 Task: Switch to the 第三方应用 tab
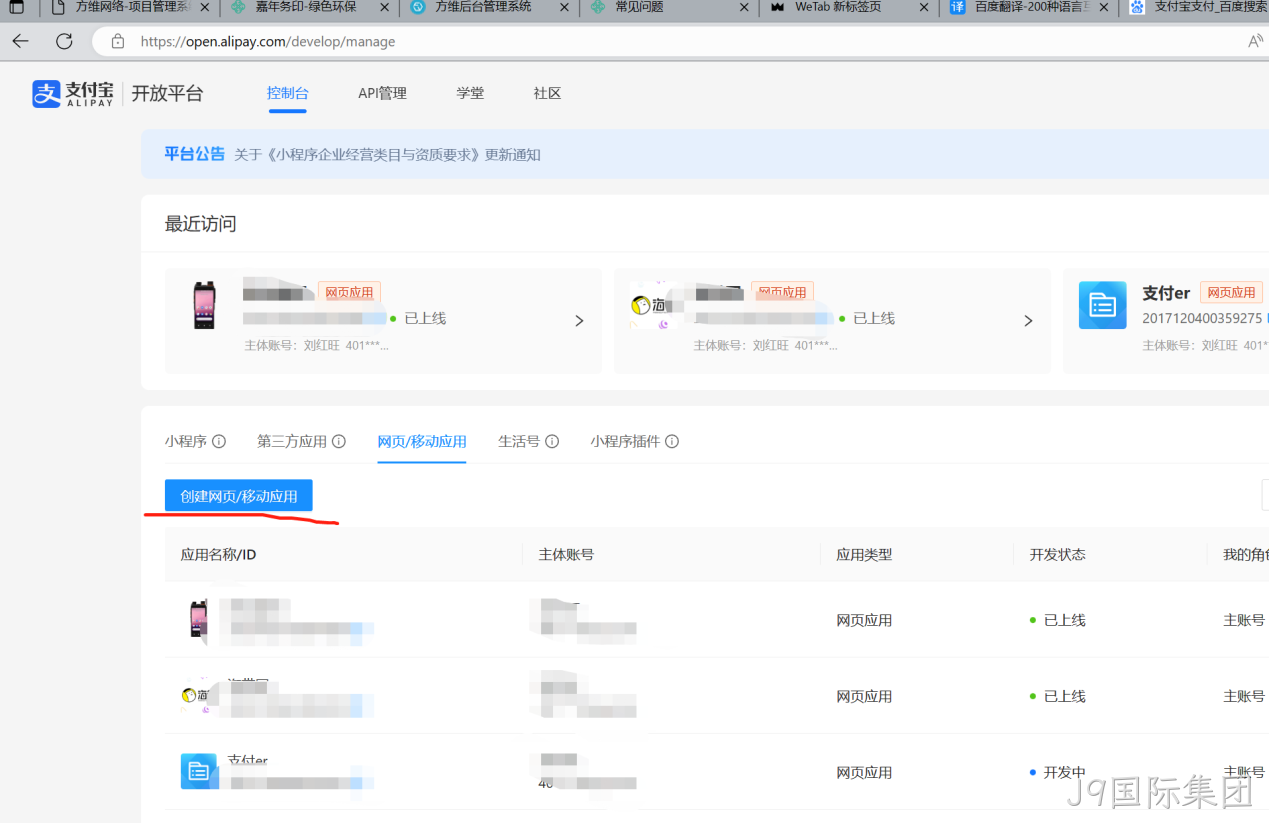292,441
